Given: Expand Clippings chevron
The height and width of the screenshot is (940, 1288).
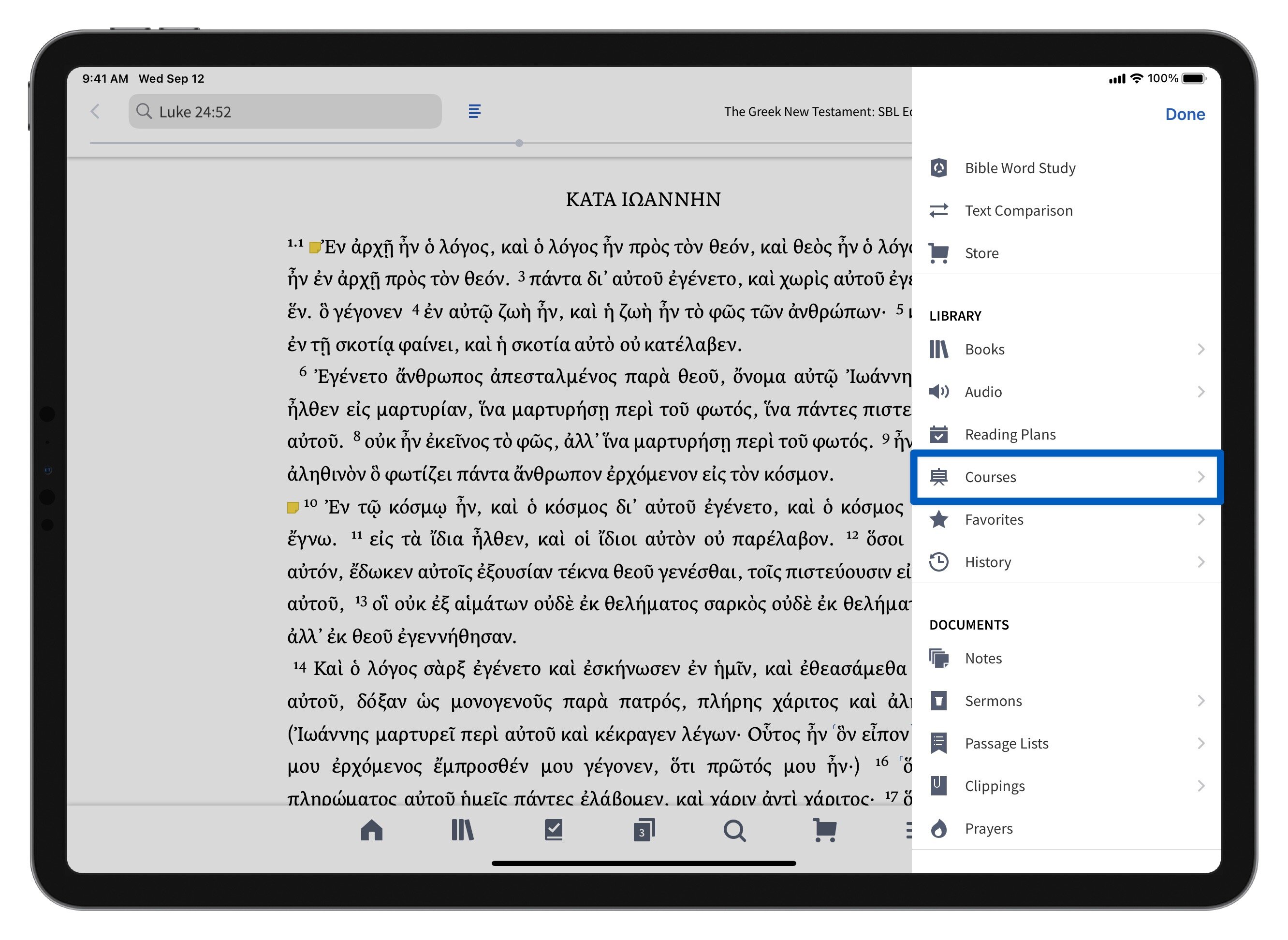Looking at the screenshot, I should click(1200, 786).
